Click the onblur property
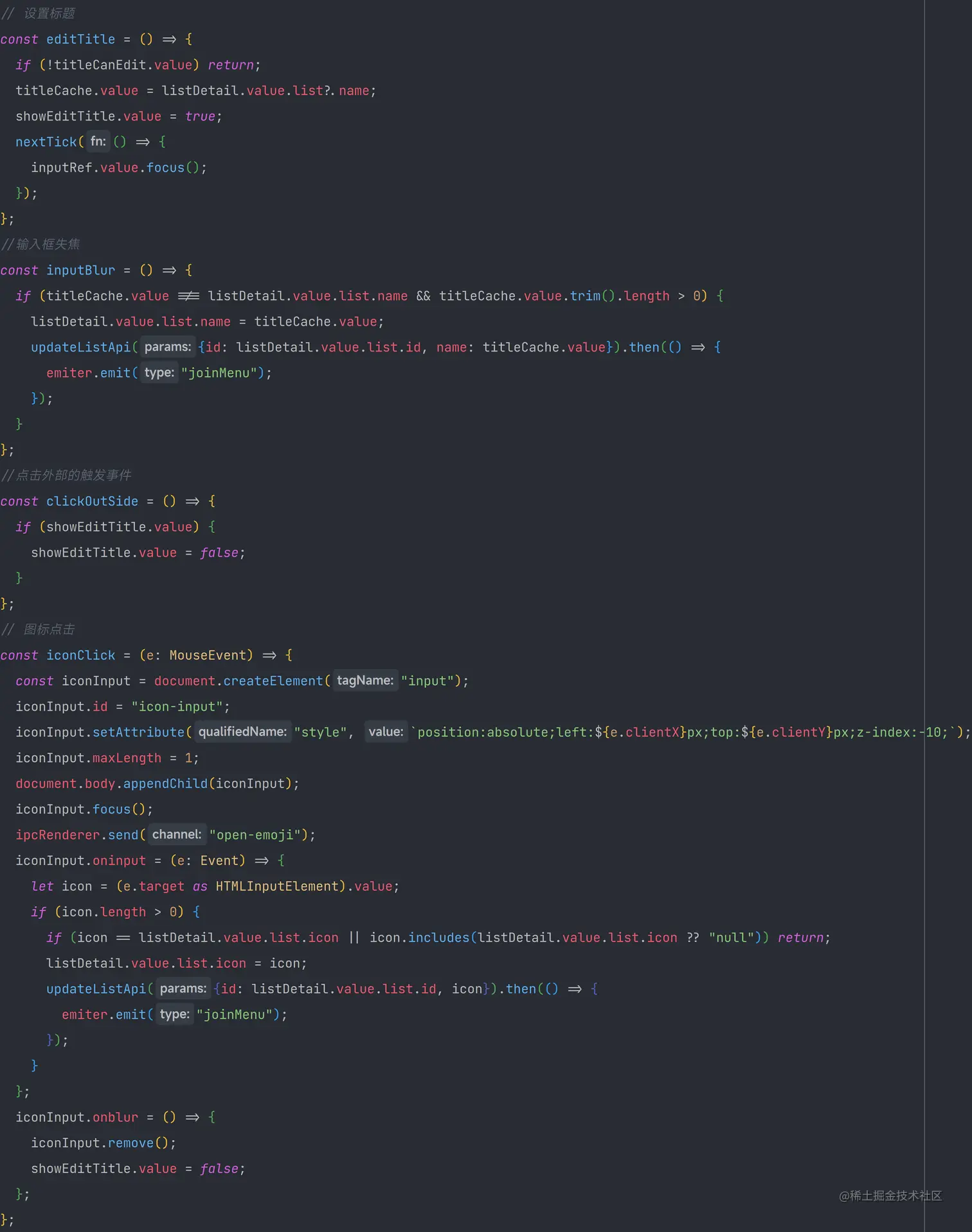Viewport: 972px width, 1232px height. (x=115, y=1118)
